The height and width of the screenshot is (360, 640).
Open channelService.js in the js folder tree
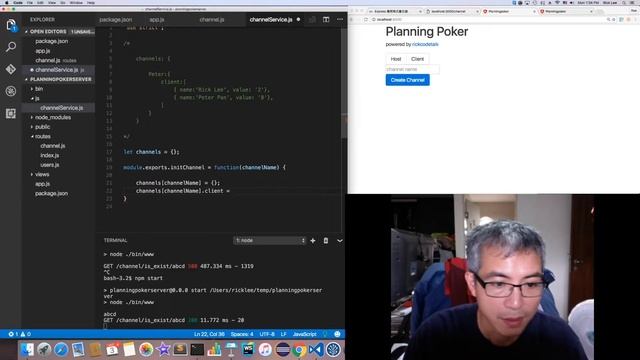(x=58, y=108)
